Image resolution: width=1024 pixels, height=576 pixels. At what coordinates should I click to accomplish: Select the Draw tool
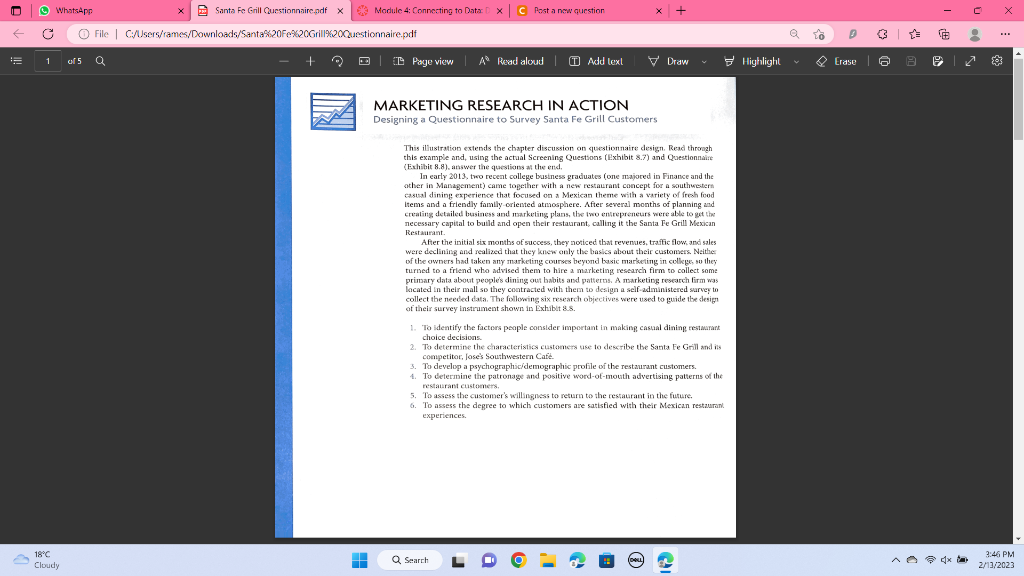(668, 61)
